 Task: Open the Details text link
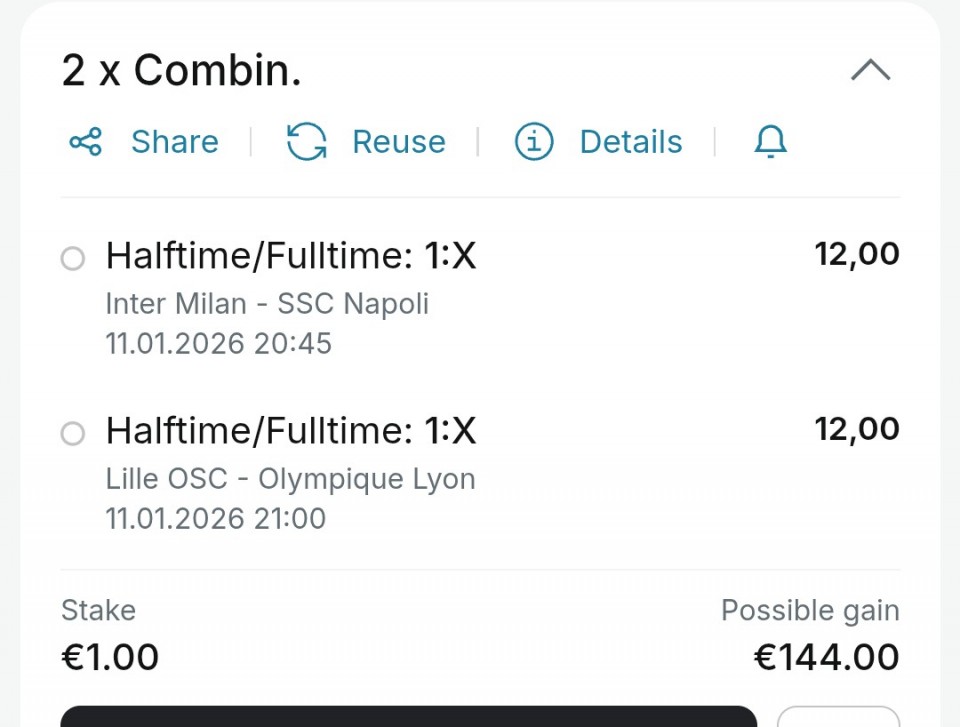pyautogui.click(x=630, y=142)
